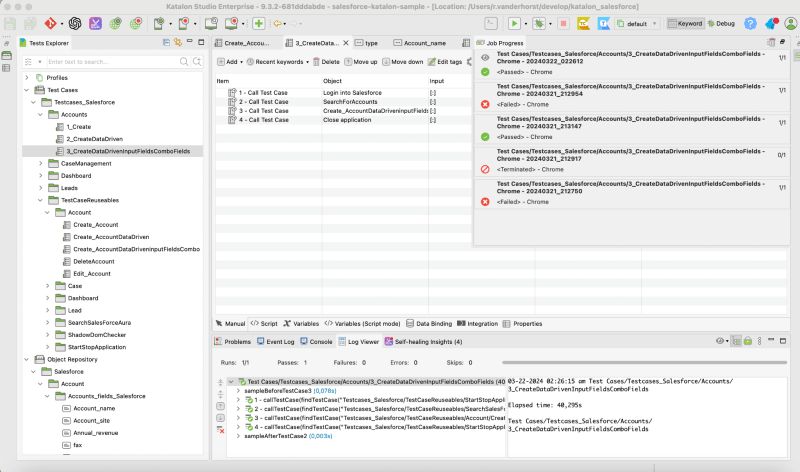This screenshot has height=472, width=800.
Task: Click the Debug bug run icon
Action: coord(539,23)
